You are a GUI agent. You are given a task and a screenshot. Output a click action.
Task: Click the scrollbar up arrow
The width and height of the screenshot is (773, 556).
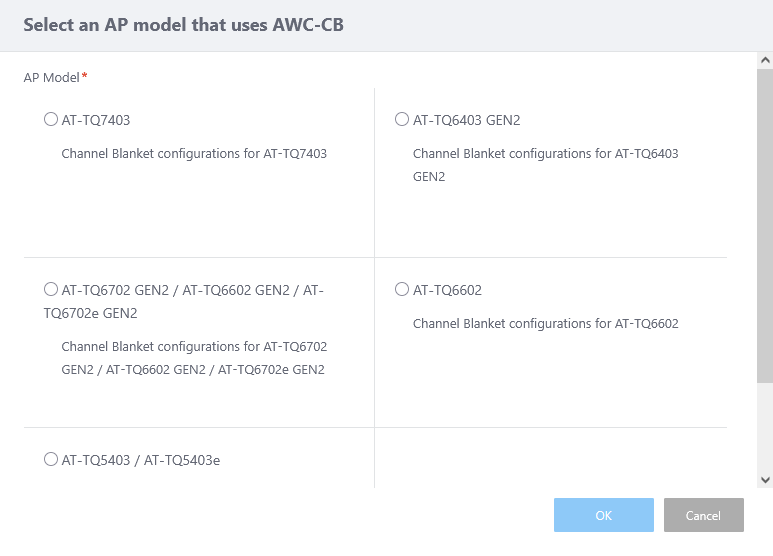[765, 61]
